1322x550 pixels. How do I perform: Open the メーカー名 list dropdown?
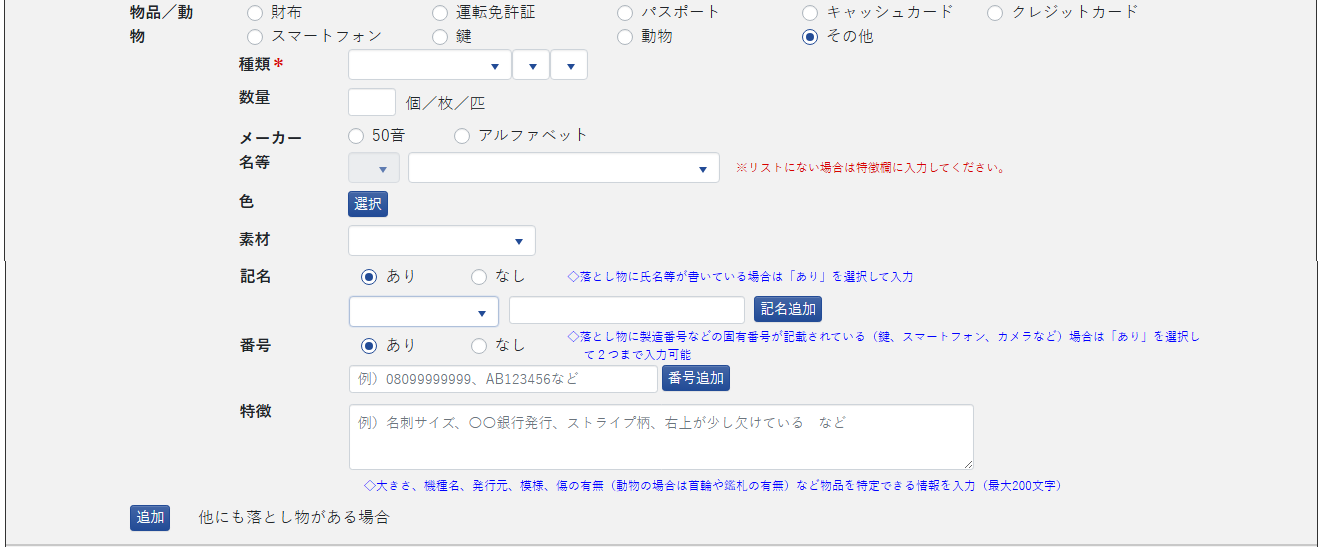pyautogui.click(x=563, y=169)
